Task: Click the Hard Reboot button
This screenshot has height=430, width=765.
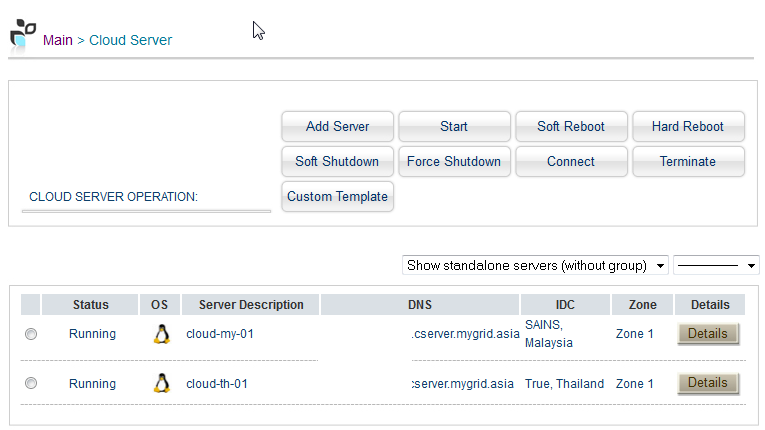Action: click(x=688, y=127)
